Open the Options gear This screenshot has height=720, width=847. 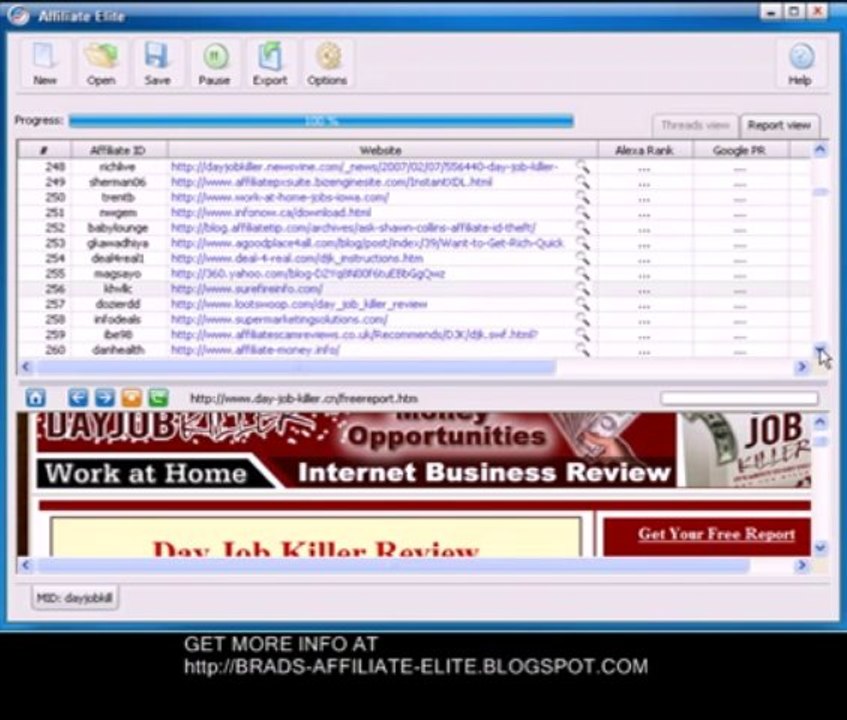(x=327, y=63)
